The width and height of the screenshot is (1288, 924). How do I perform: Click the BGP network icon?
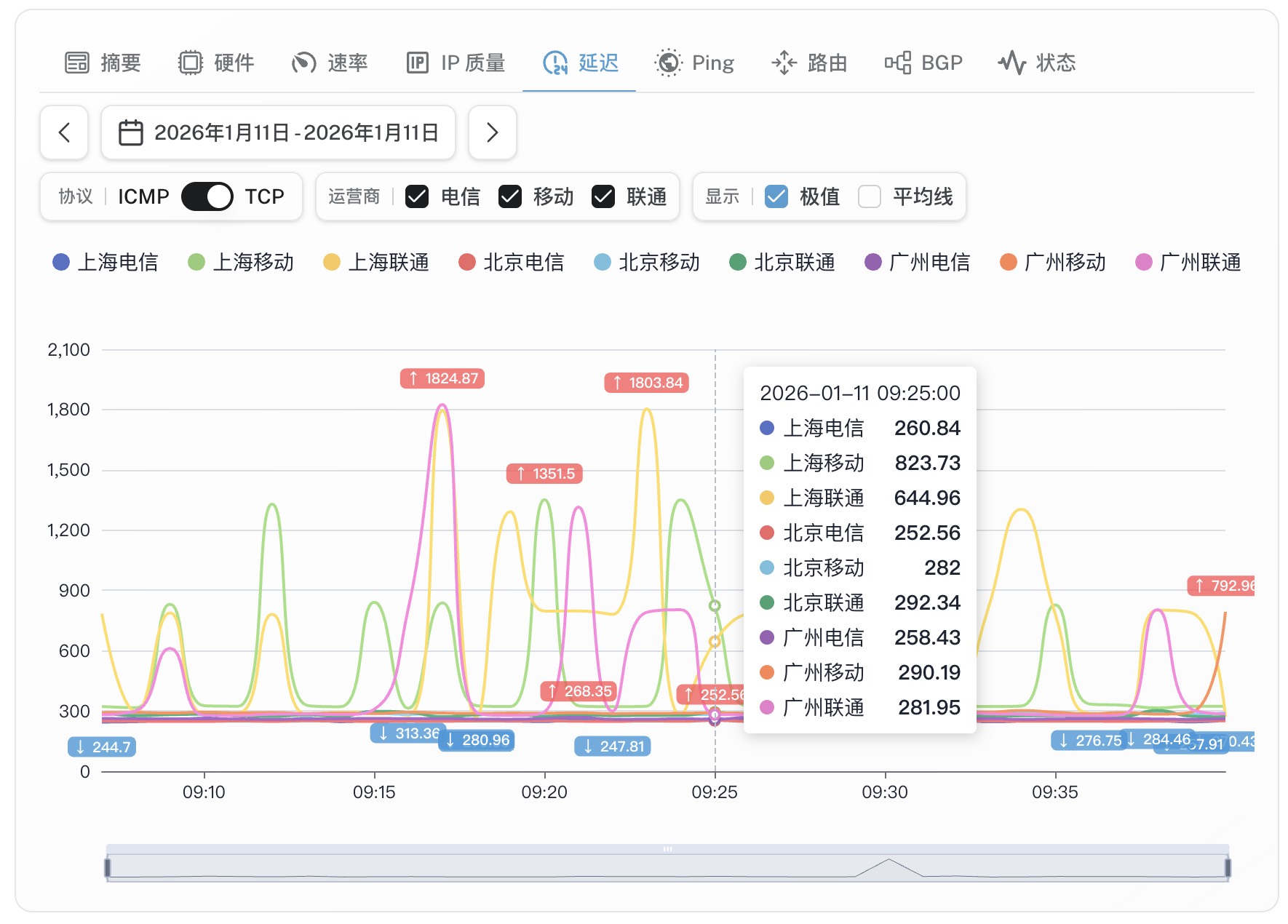point(898,63)
